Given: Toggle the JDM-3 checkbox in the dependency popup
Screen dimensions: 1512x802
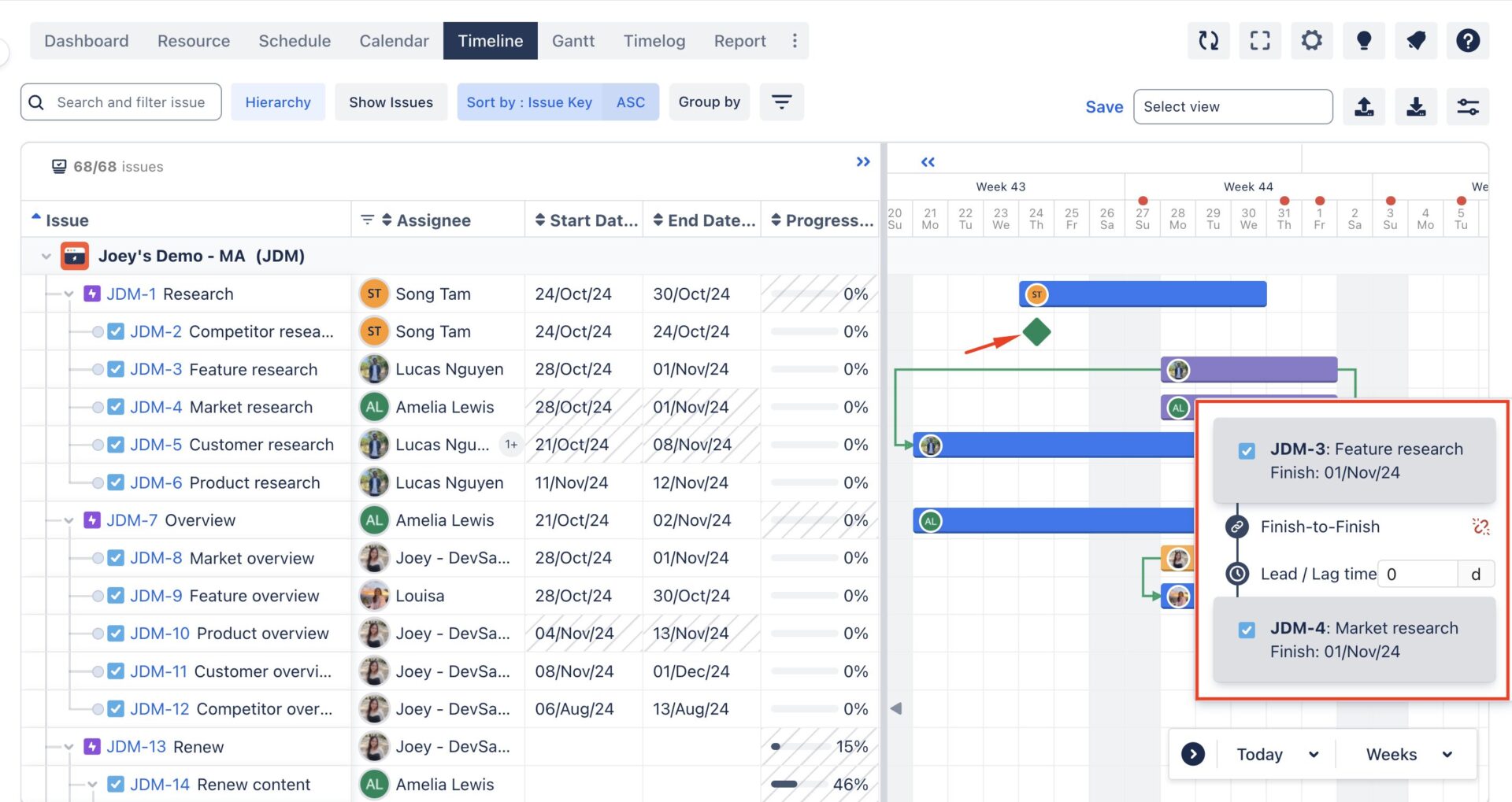Looking at the screenshot, I should [x=1247, y=451].
